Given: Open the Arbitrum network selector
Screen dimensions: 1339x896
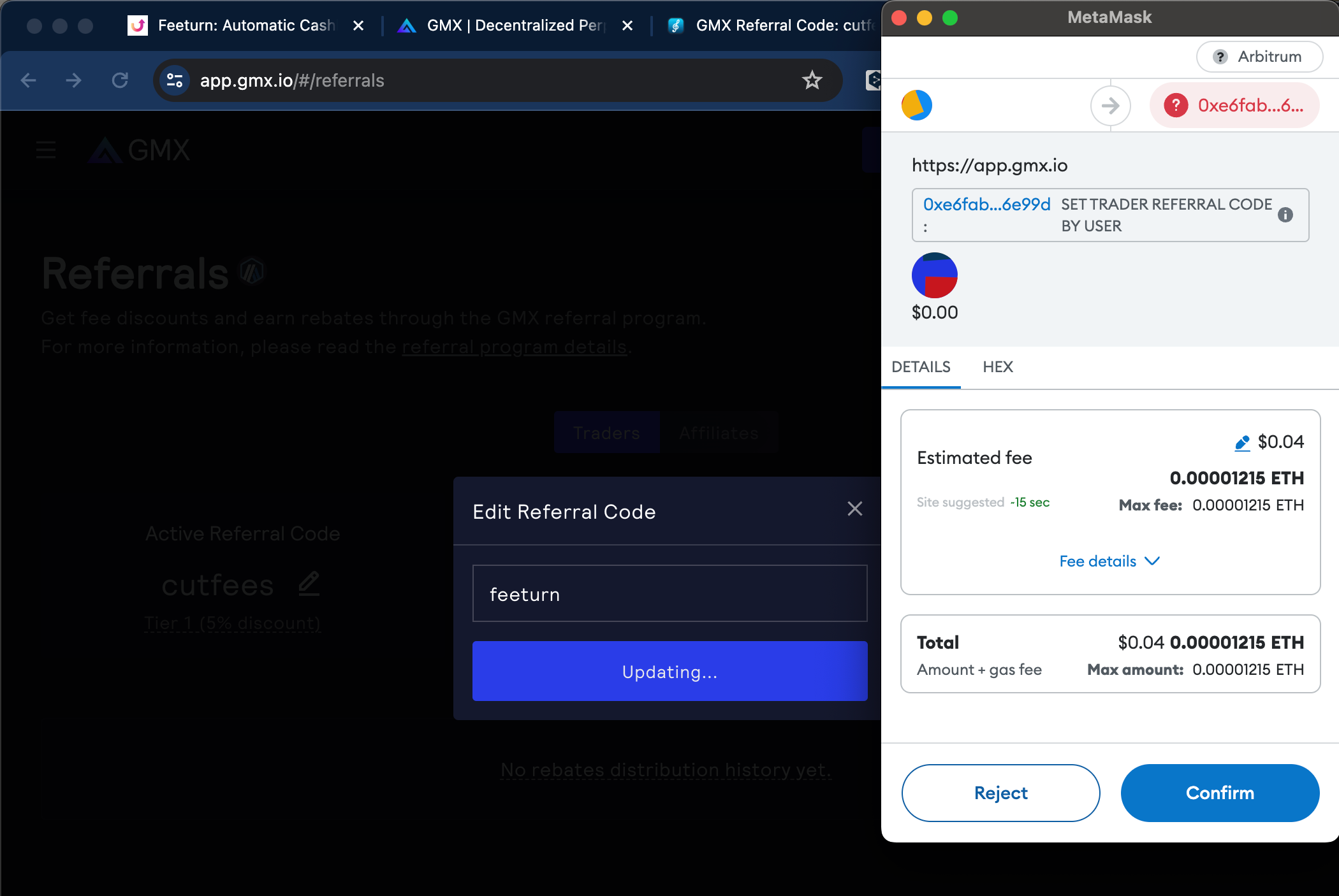Looking at the screenshot, I should pos(1259,57).
